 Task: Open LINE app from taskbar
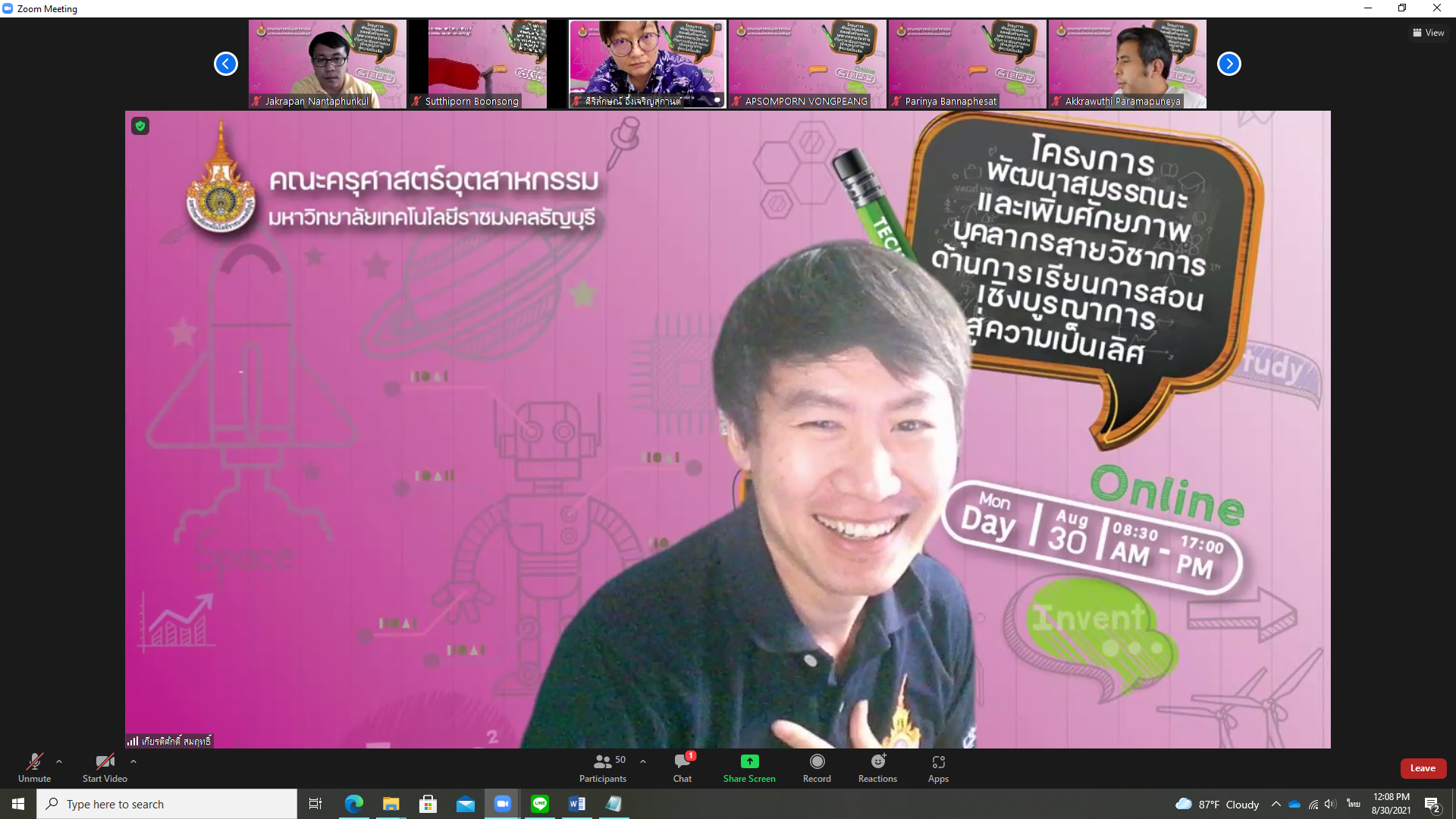[x=539, y=804]
